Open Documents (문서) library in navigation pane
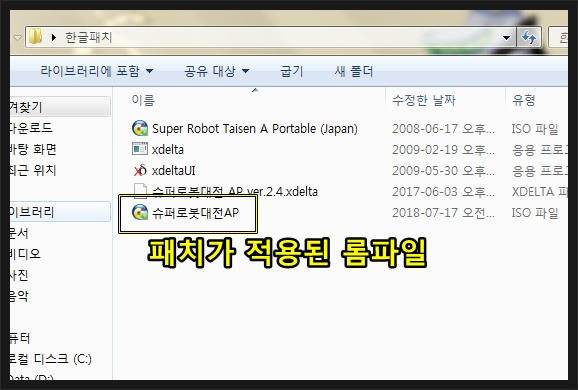The width and height of the screenshot is (578, 390). click(19, 233)
